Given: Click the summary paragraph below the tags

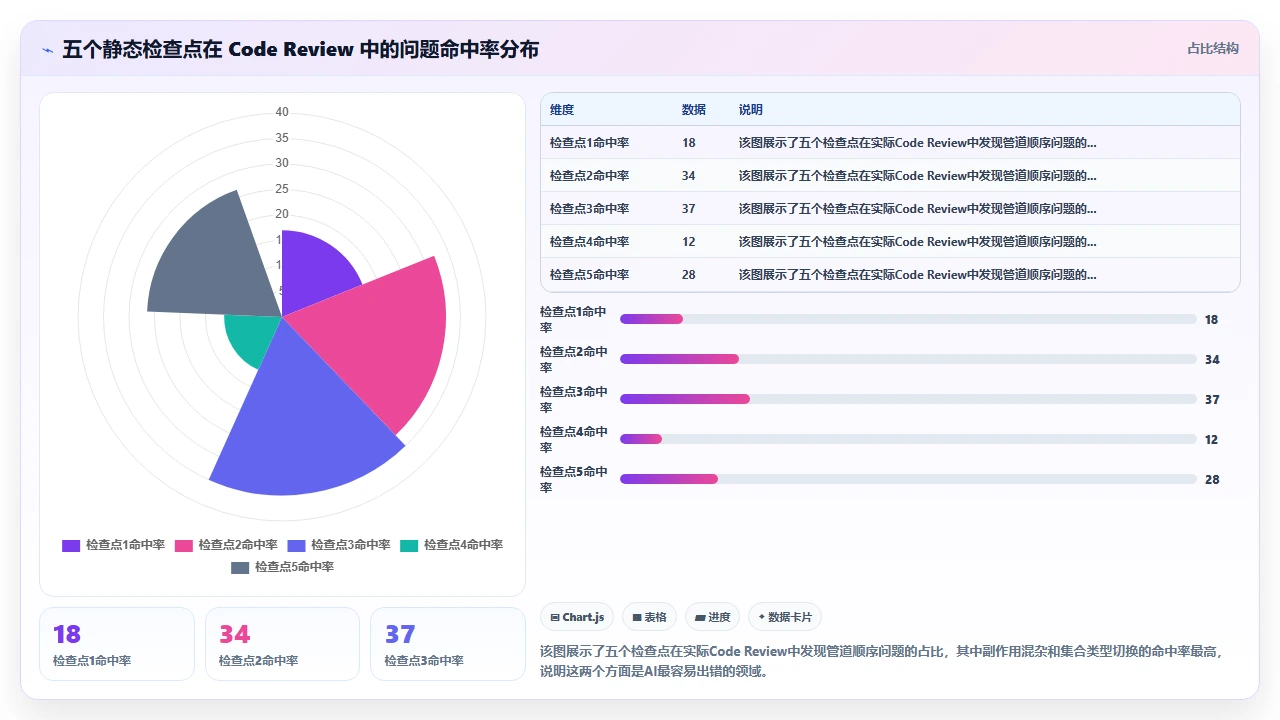Looking at the screenshot, I should (882, 661).
